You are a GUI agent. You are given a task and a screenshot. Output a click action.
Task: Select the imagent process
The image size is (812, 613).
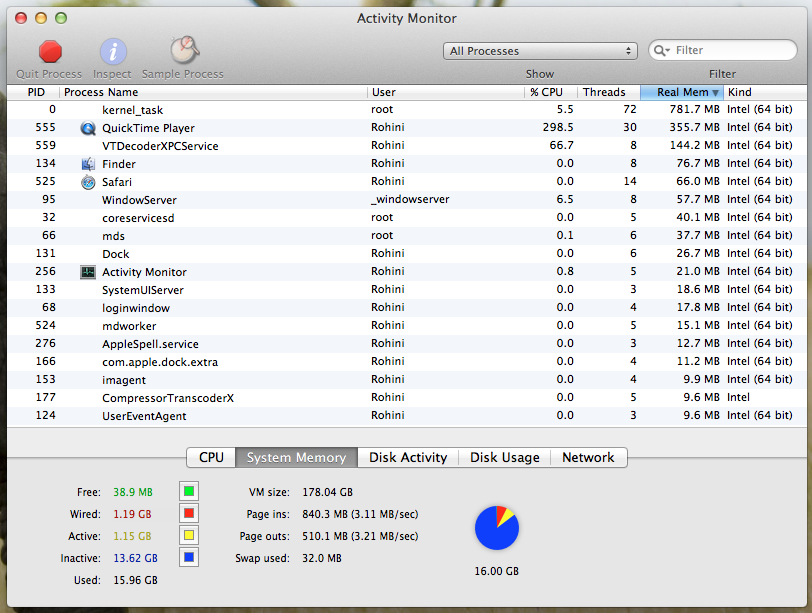tap(407, 380)
